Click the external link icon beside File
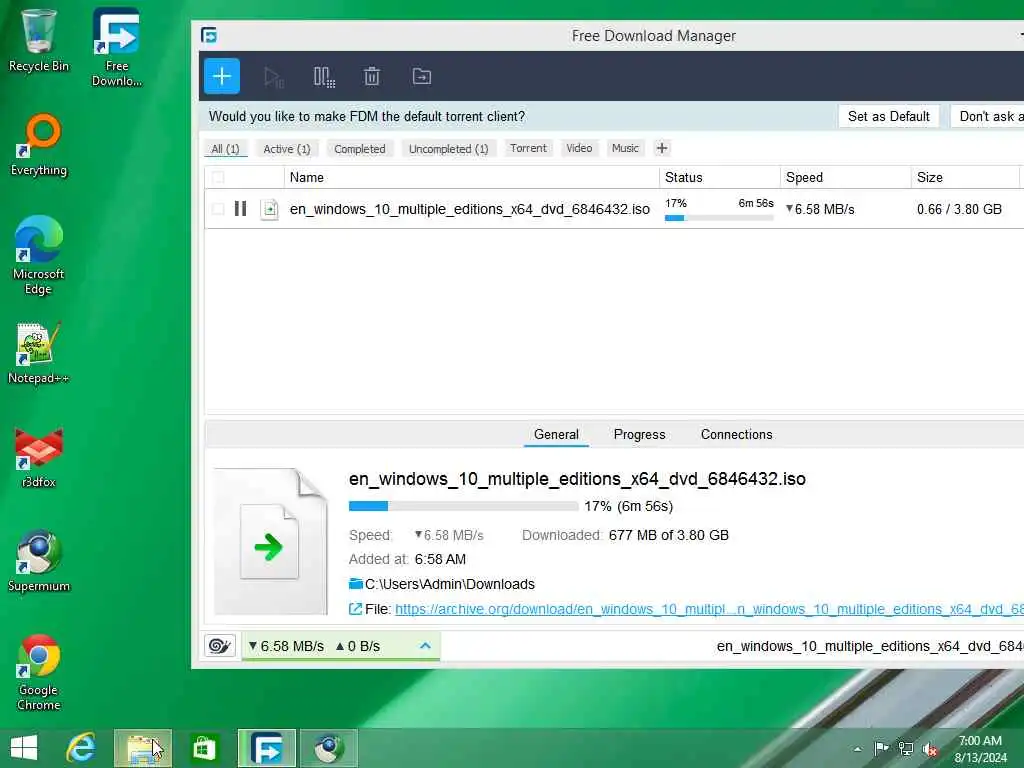Screen dimensions: 1024x768 coord(355,609)
